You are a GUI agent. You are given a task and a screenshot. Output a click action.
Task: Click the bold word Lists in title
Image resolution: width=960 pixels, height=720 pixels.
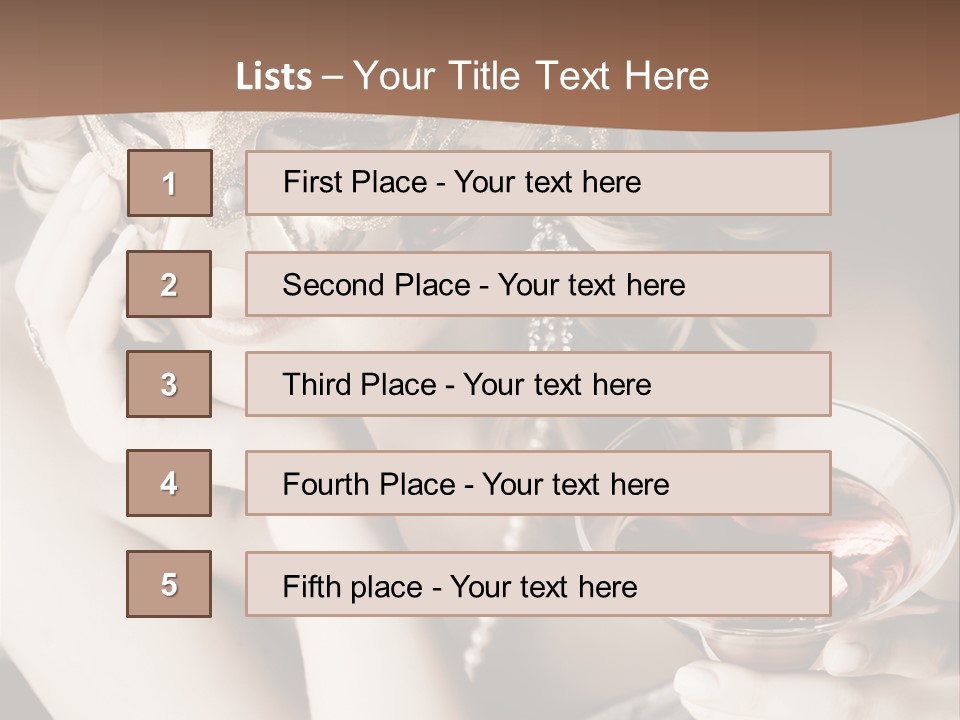click(274, 76)
